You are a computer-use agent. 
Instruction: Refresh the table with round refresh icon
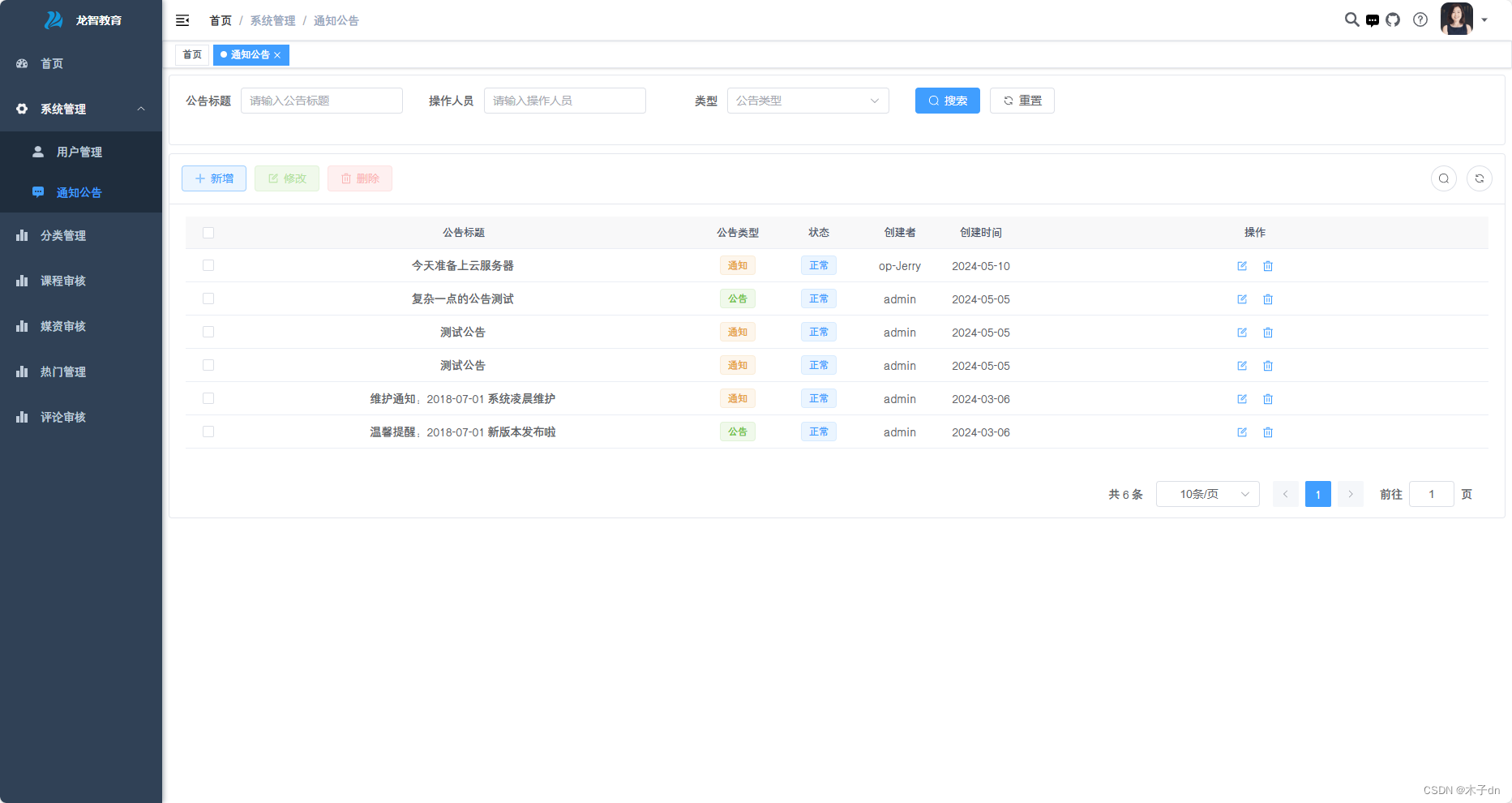pos(1480,178)
